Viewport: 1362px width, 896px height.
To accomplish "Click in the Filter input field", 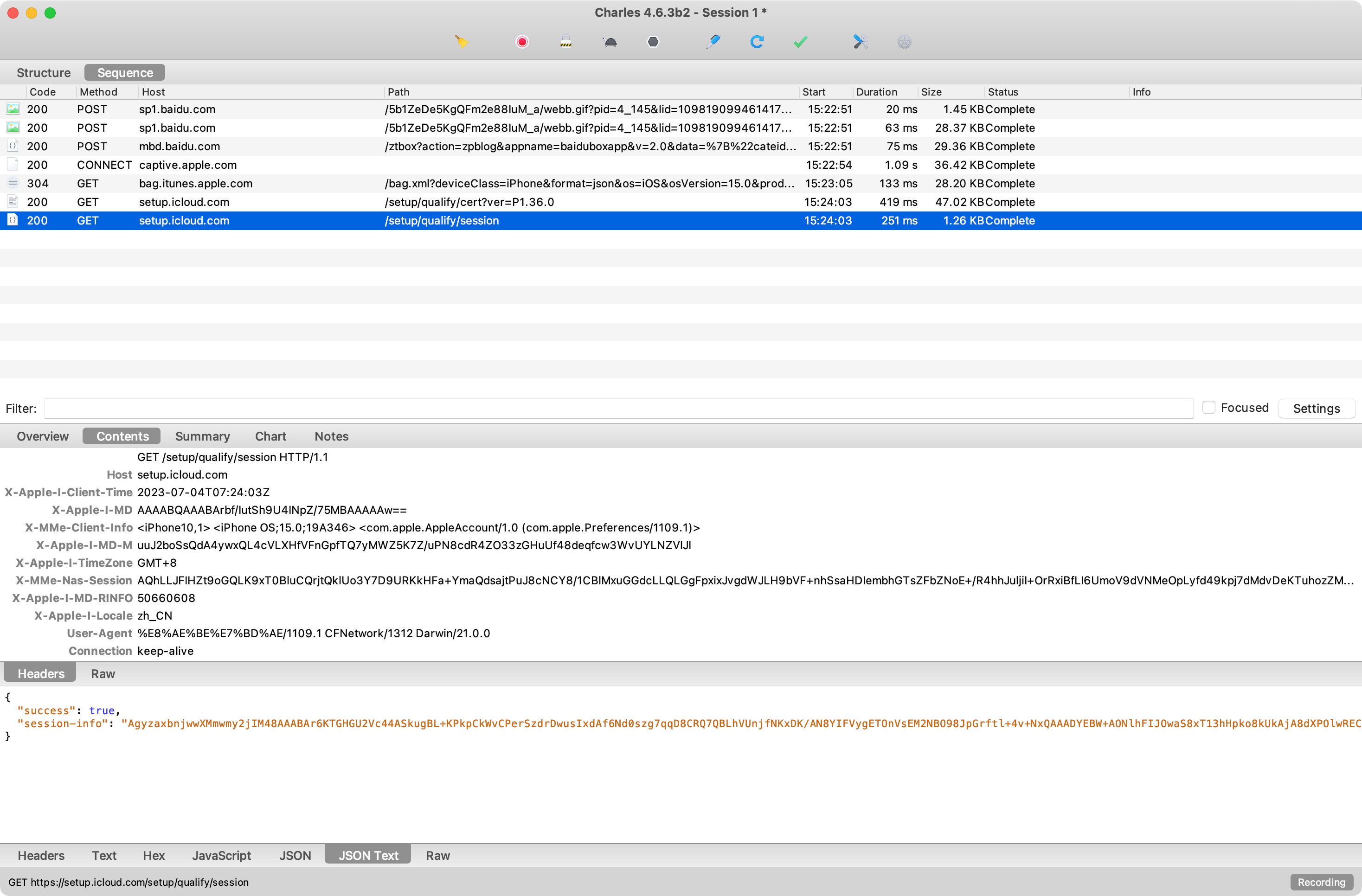I will pos(618,408).
